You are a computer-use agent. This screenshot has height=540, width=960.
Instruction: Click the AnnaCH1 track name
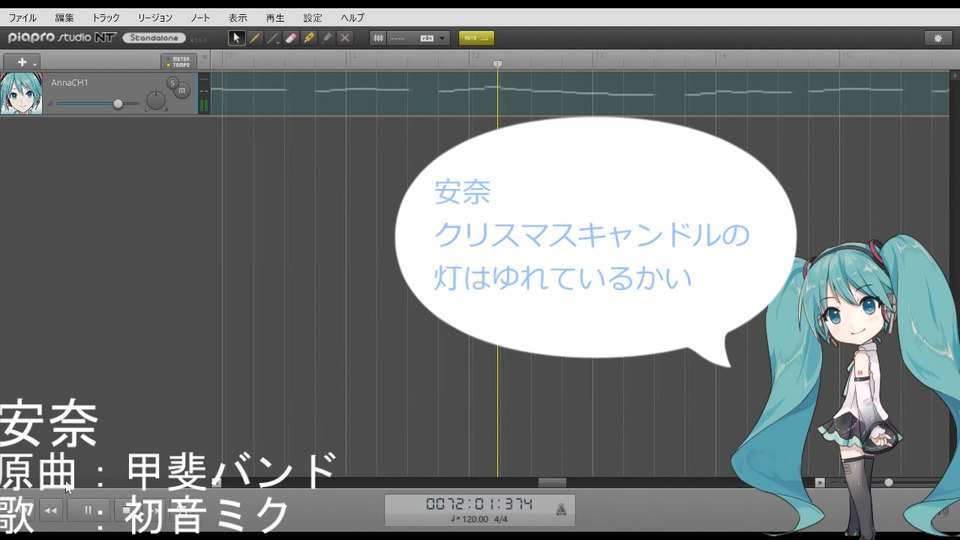[69, 83]
